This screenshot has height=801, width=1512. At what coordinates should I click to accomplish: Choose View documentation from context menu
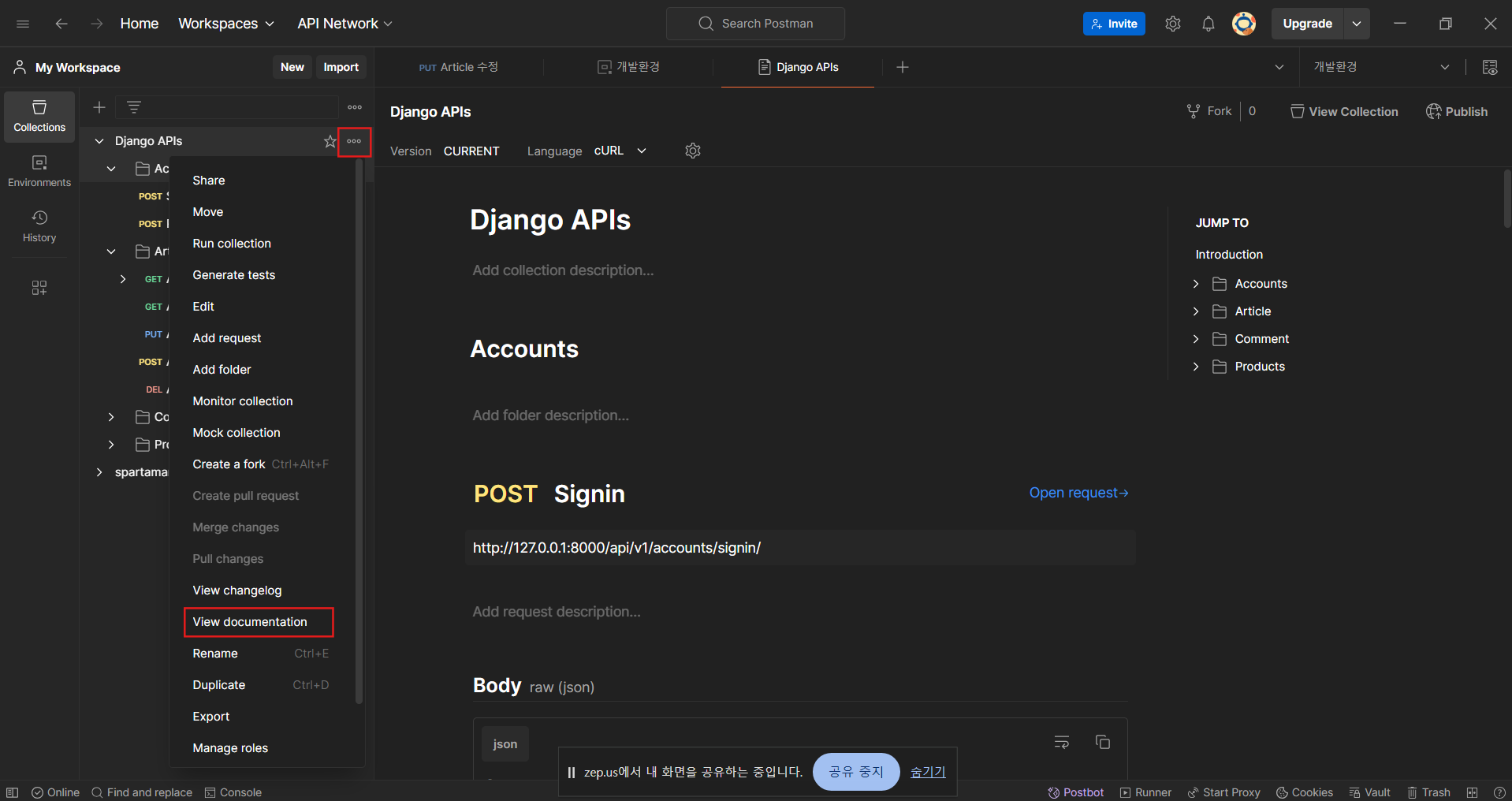(x=259, y=622)
